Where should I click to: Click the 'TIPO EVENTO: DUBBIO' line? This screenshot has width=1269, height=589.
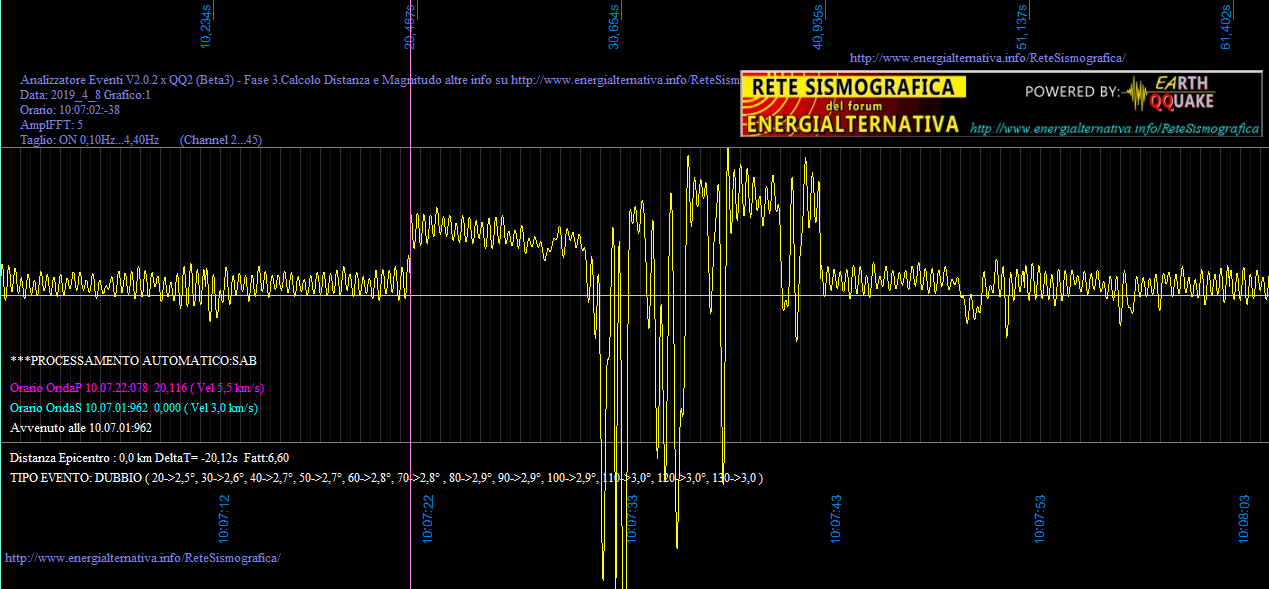point(387,478)
